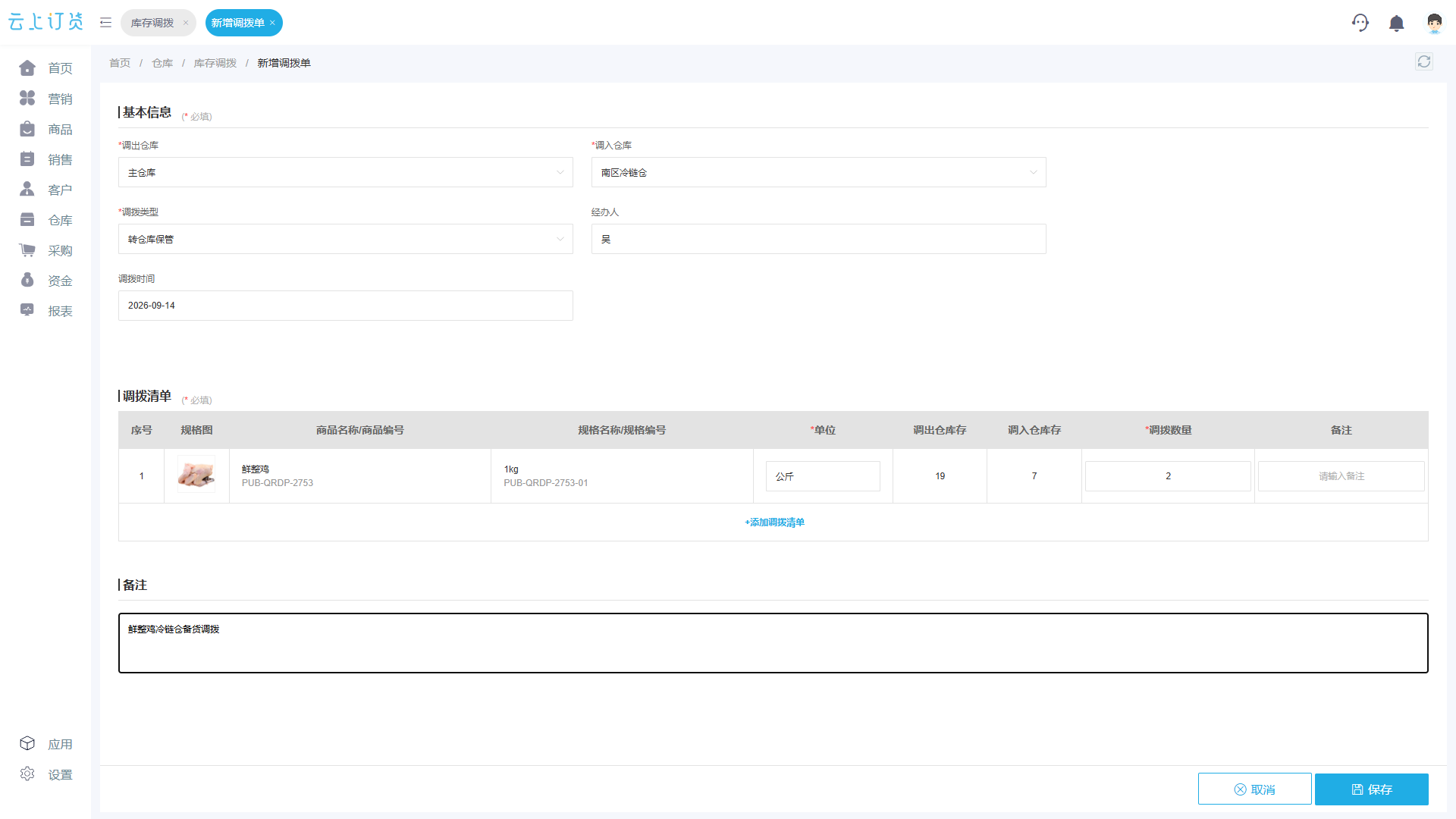Click +添加调拨清单 link
The width and height of the screenshot is (1456, 819).
point(774,522)
